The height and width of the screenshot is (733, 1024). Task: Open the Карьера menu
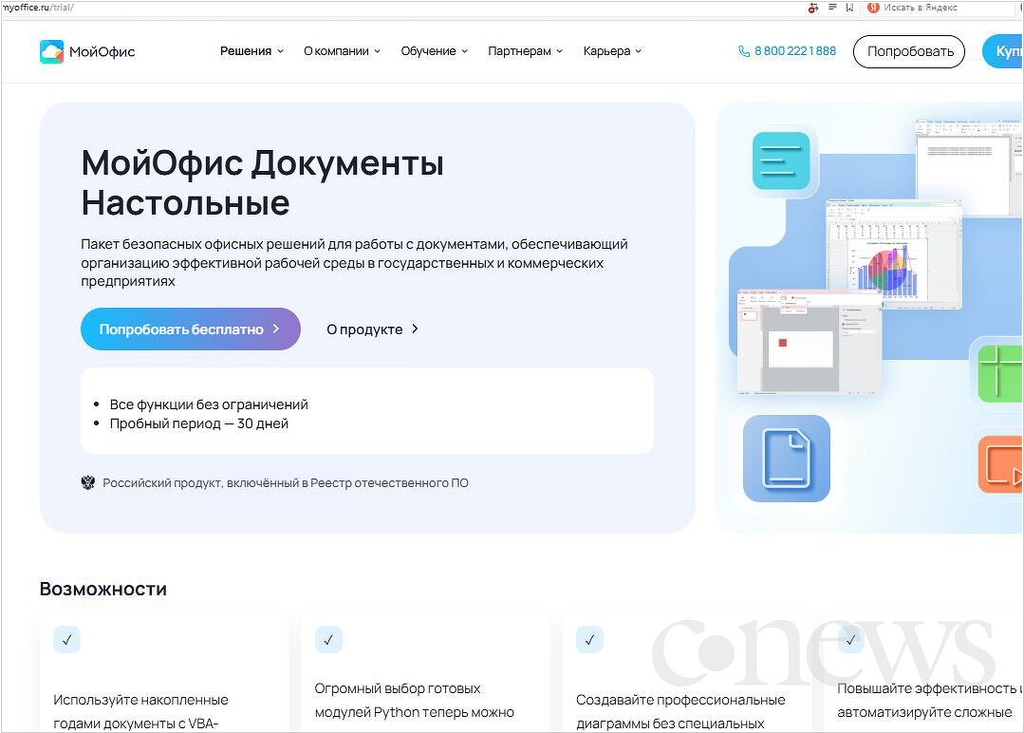[612, 51]
